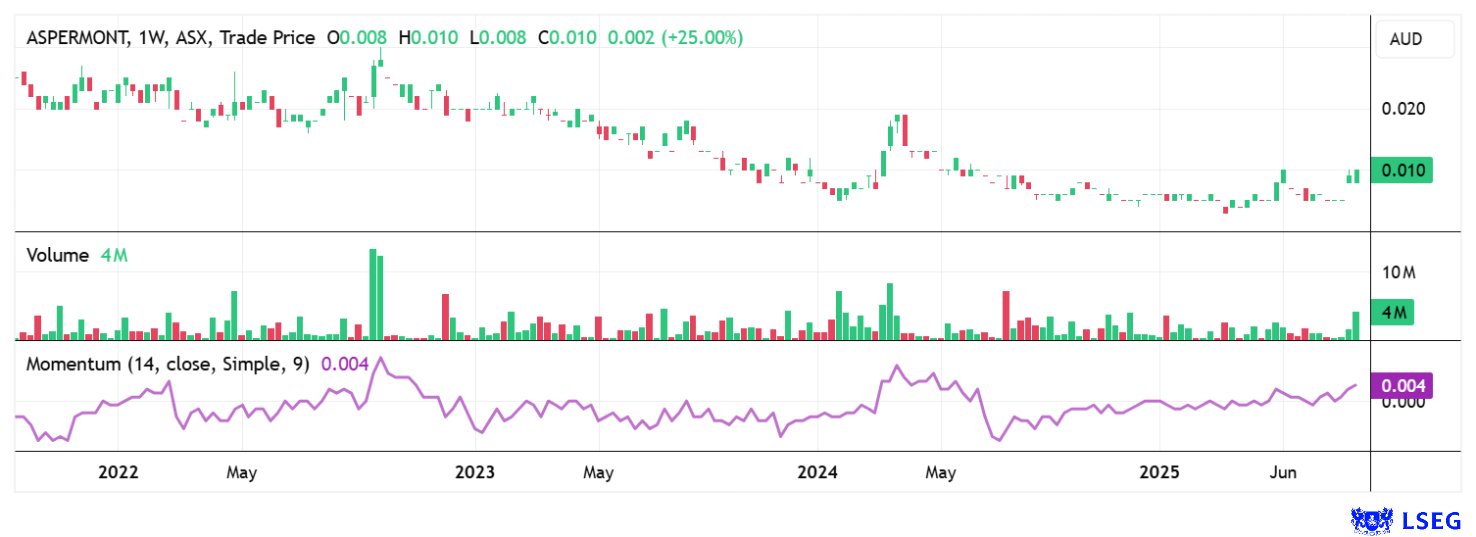This screenshot has width=1476, height=537.
Task: Click the 2025 label on time axis
Action: tap(1160, 472)
